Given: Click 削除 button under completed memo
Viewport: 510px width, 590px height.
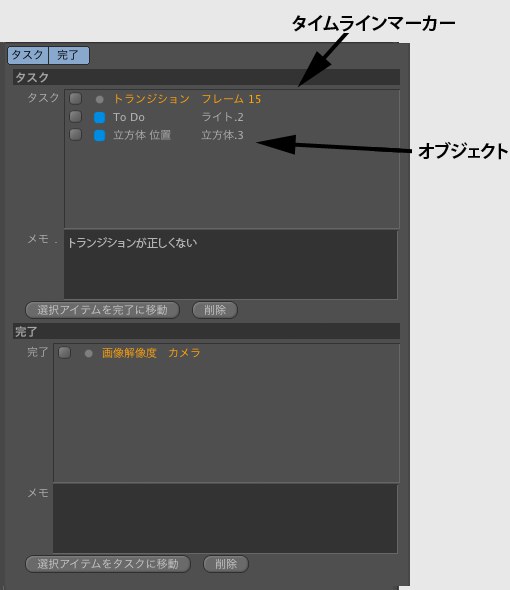Looking at the screenshot, I should [x=226, y=564].
